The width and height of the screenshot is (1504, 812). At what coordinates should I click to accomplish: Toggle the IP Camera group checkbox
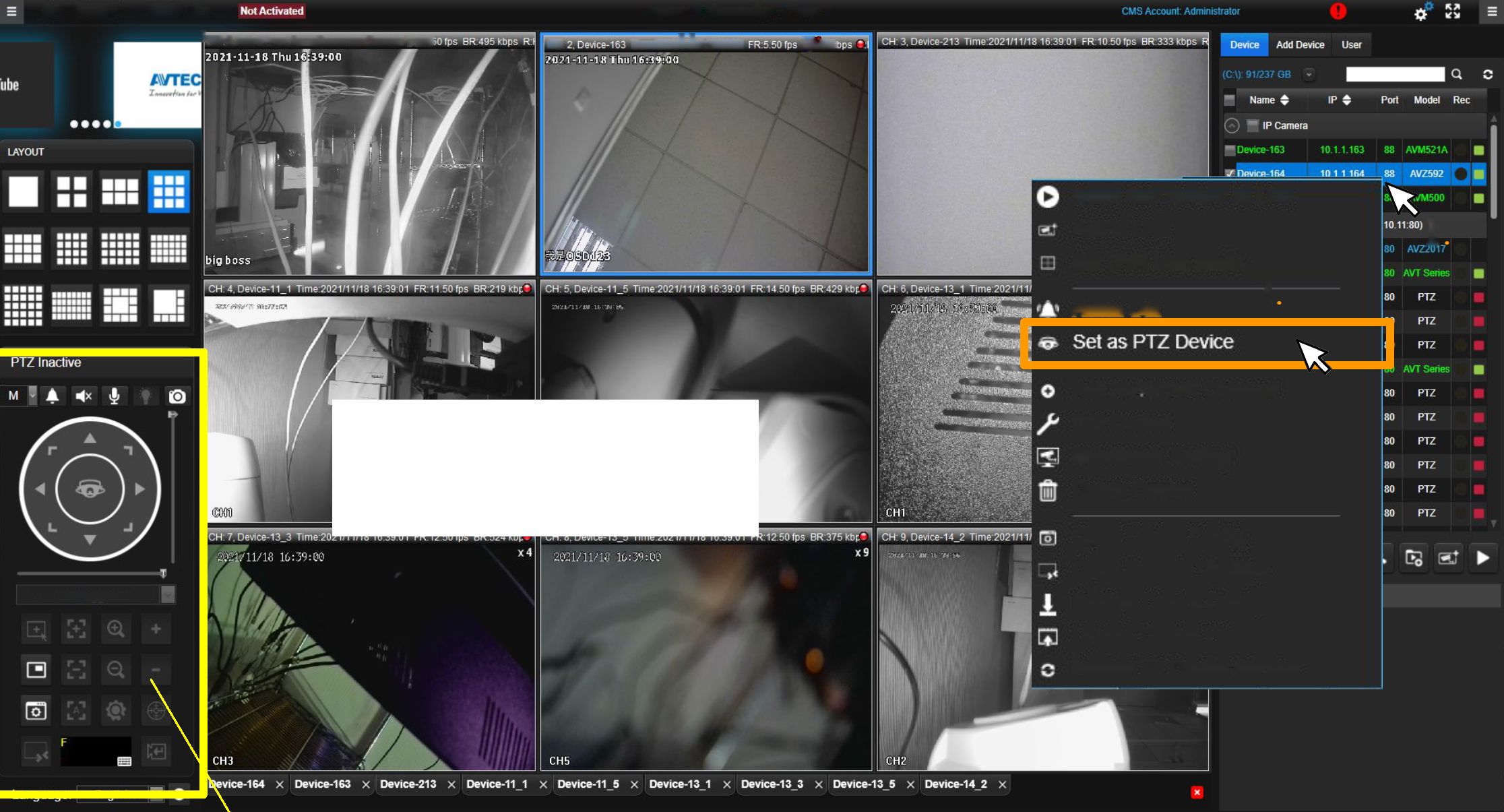(1253, 125)
